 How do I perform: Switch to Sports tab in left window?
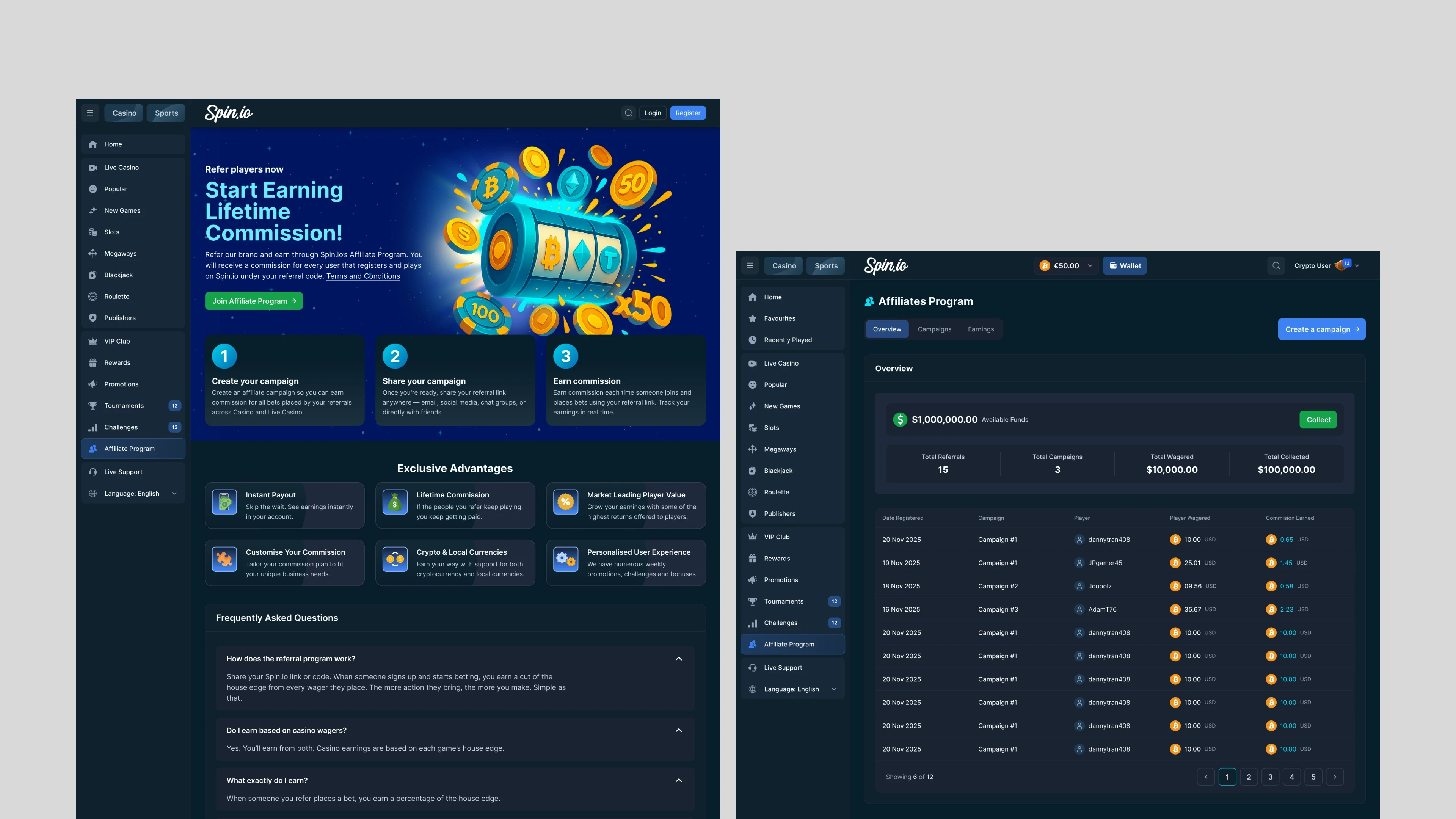pos(166,113)
